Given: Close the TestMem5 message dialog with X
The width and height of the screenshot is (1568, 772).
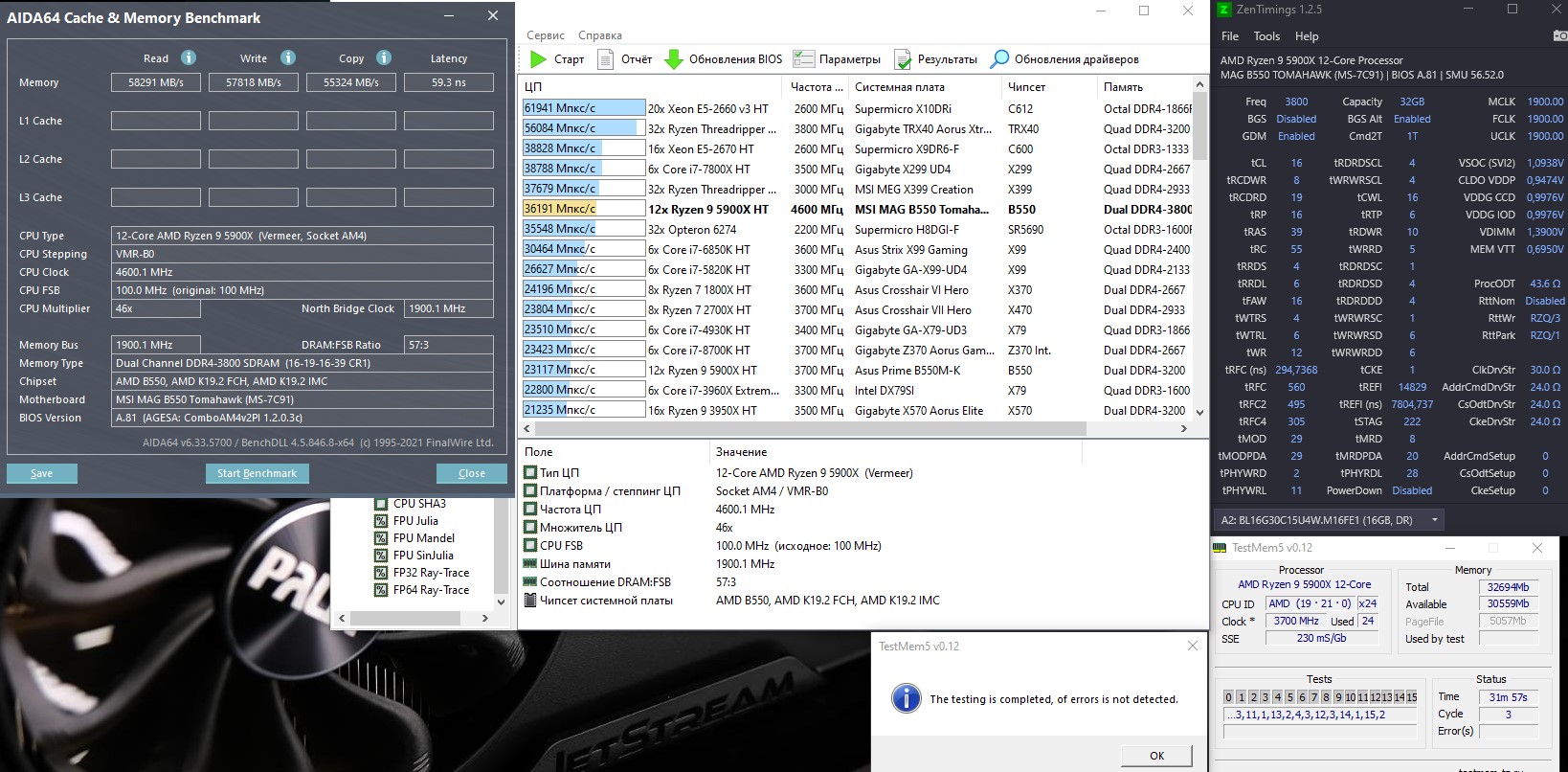Looking at the screenshot, I should 1193,647.
